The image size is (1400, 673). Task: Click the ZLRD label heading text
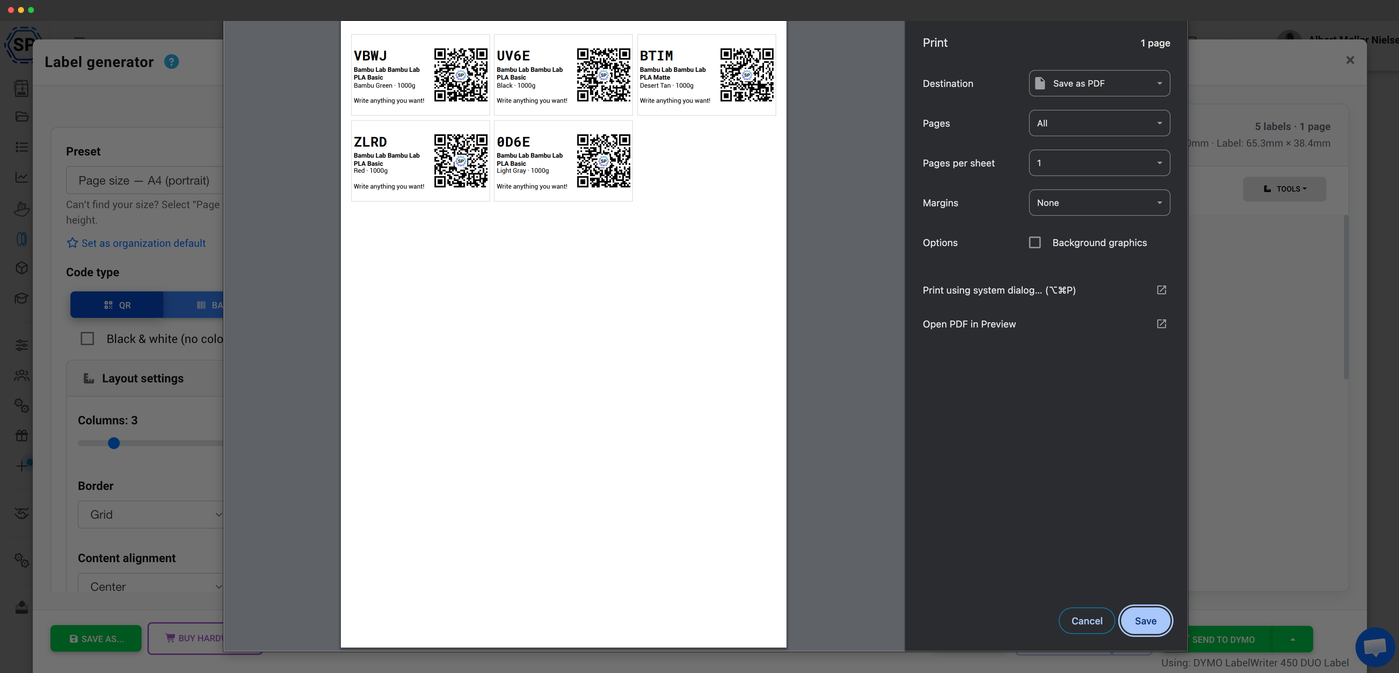(370, 142)
